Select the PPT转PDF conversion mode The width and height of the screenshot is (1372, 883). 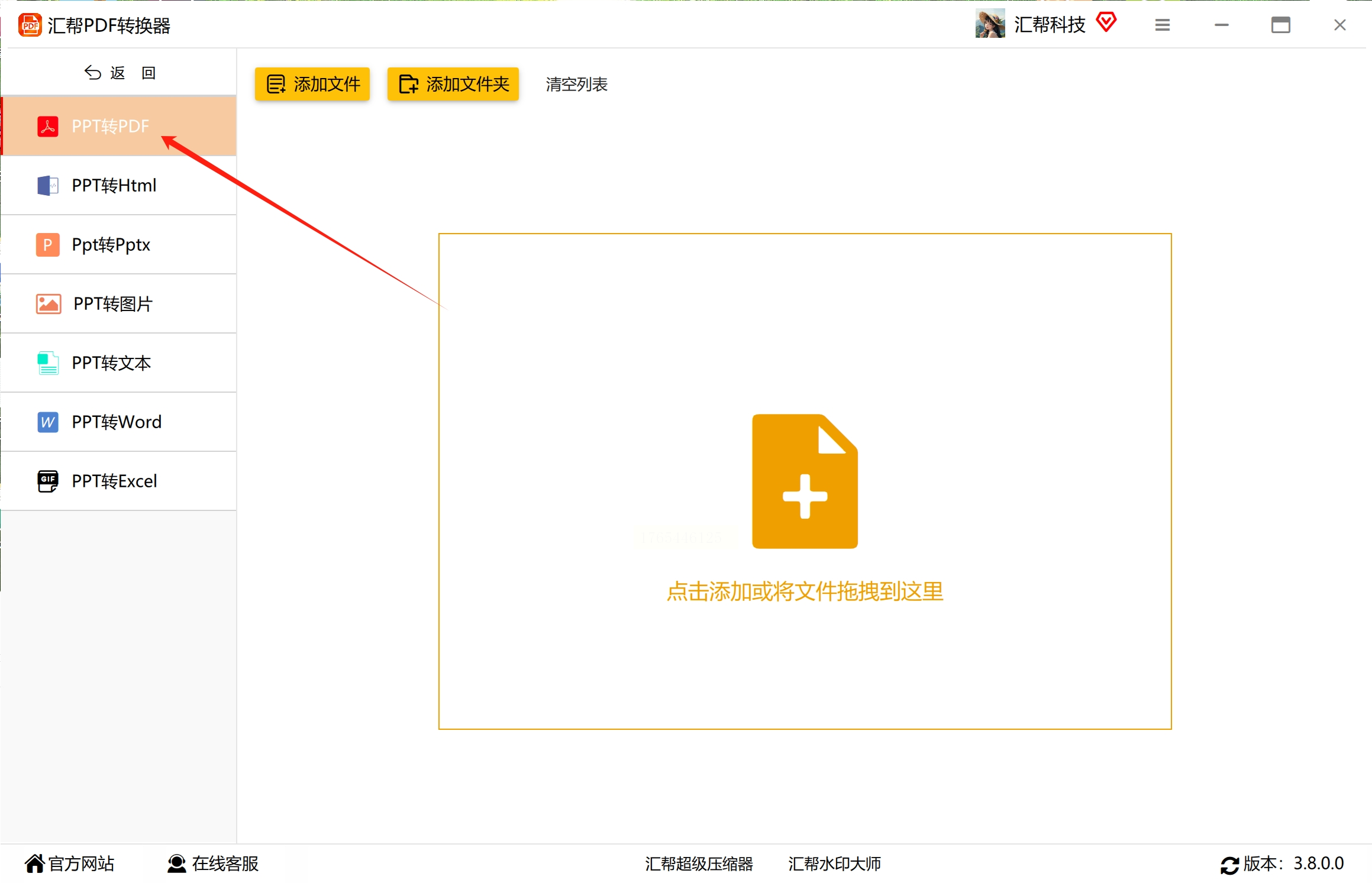tap(111, 126)
